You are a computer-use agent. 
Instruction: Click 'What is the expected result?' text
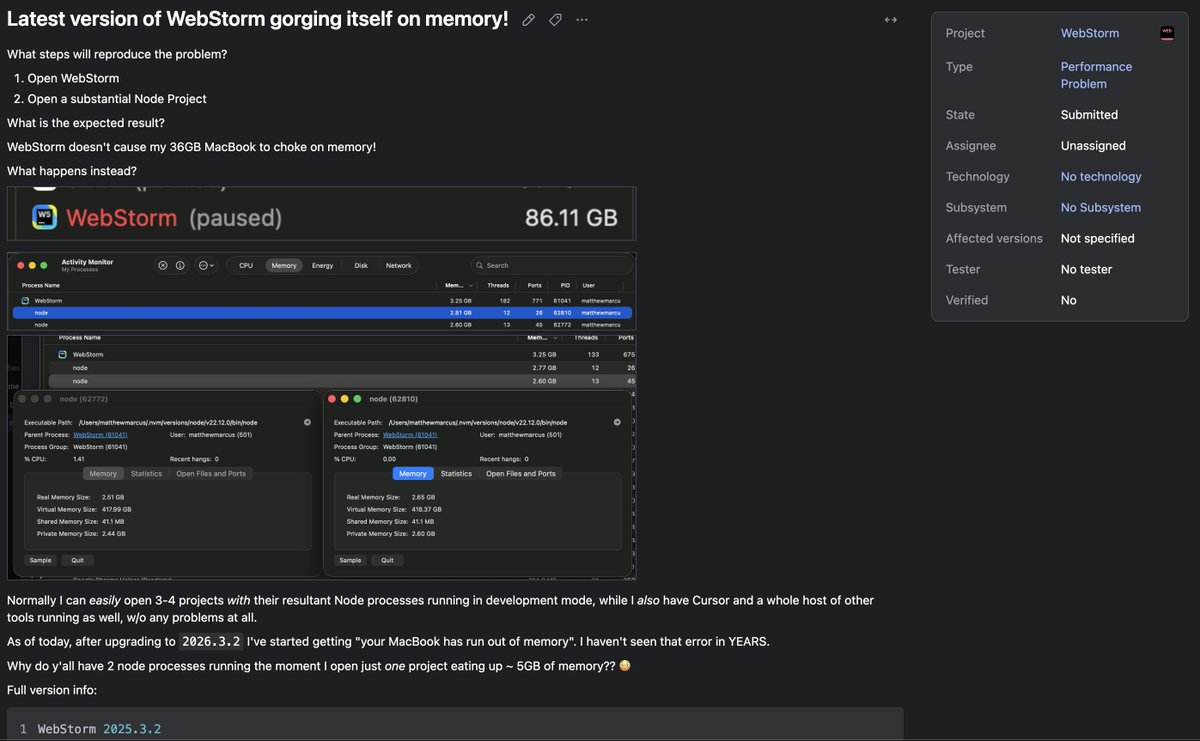pyautogui.click(x=86, y=123)
